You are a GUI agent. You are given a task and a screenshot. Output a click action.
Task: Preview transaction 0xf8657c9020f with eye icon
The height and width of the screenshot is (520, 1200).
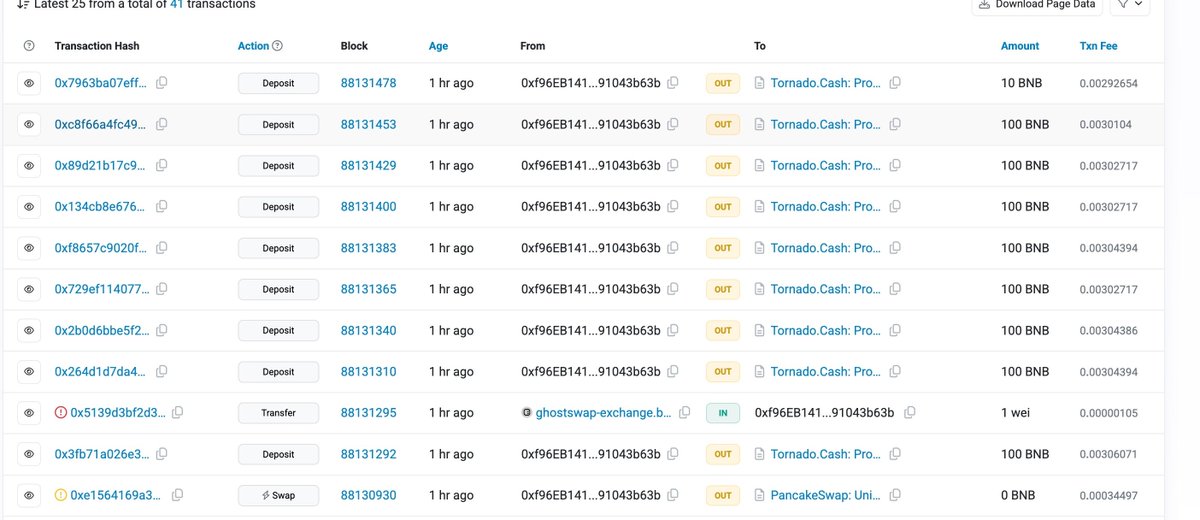(x=29, y=248)
